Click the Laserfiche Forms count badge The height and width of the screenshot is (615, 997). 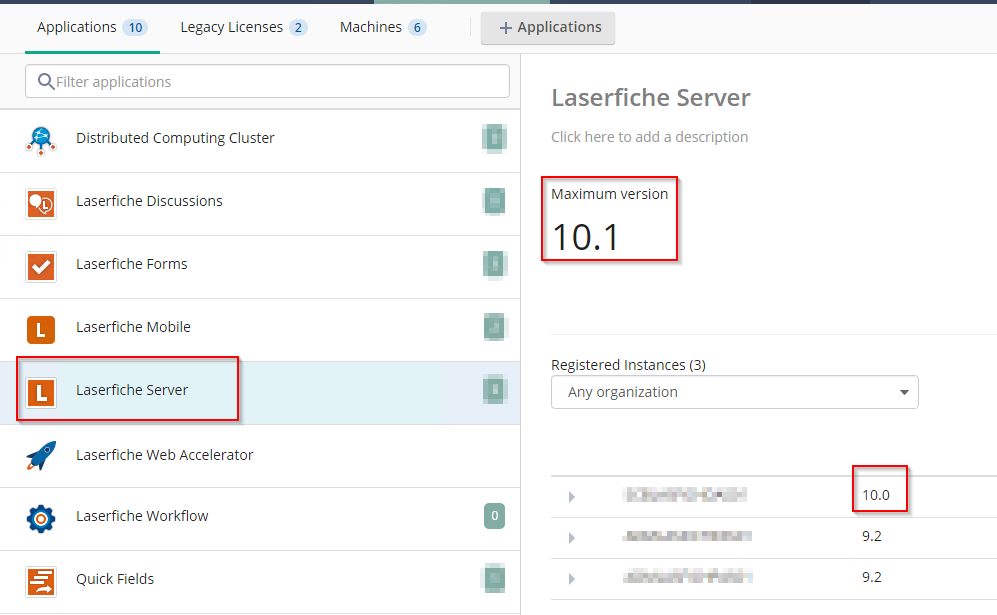(x=494, y=264)
